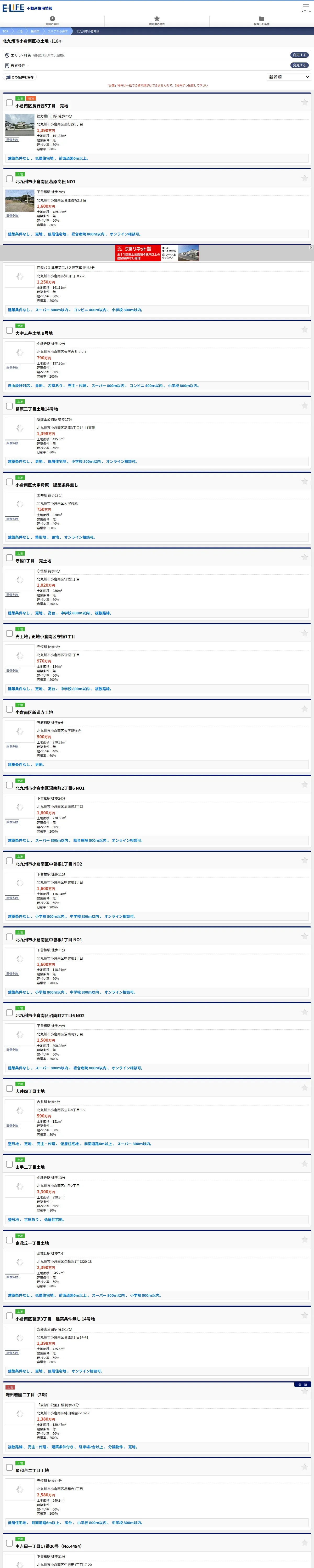Check the box for 小倉南区新道寺土地
This screenshot has width=314, height=1568.
pos(9,709)
